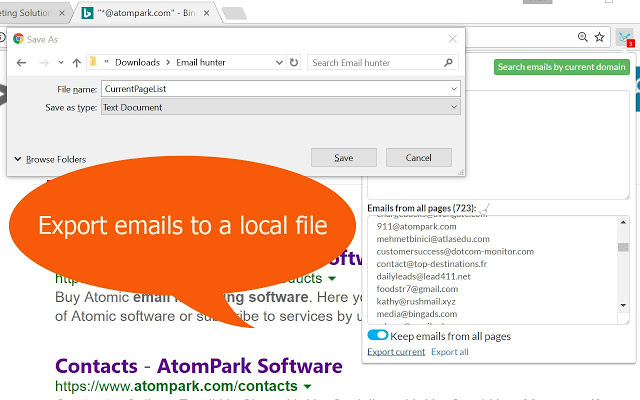Click Emails from all pages (723) label
This screenshot has height=400, width=640.
click(x=422, y=209)
